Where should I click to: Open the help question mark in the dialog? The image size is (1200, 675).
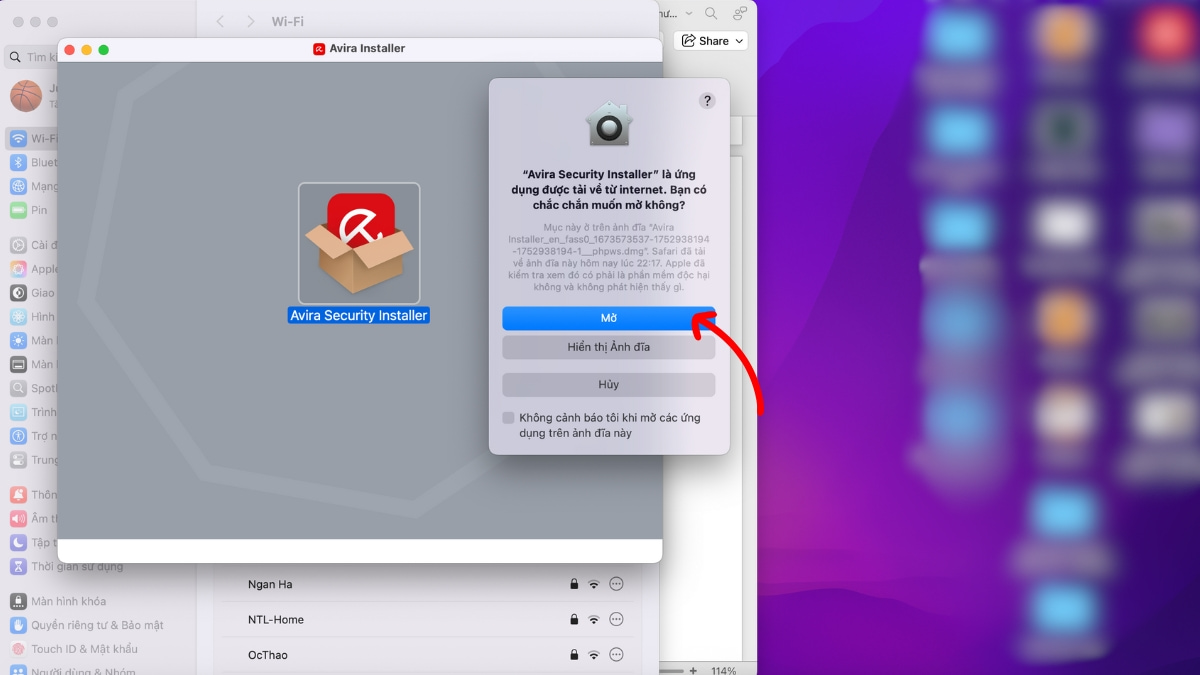point(707,101)
